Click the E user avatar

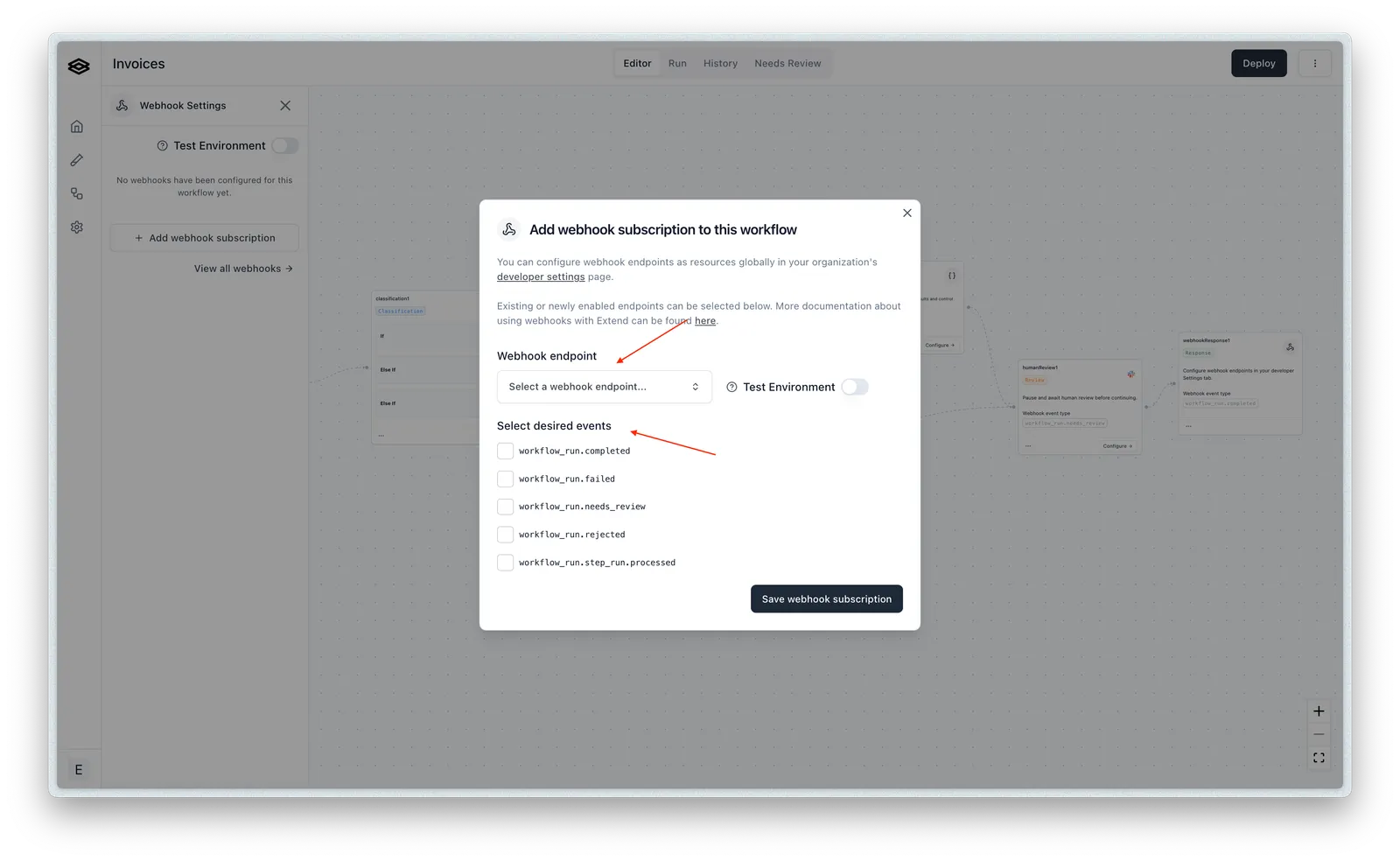[79, 770]
